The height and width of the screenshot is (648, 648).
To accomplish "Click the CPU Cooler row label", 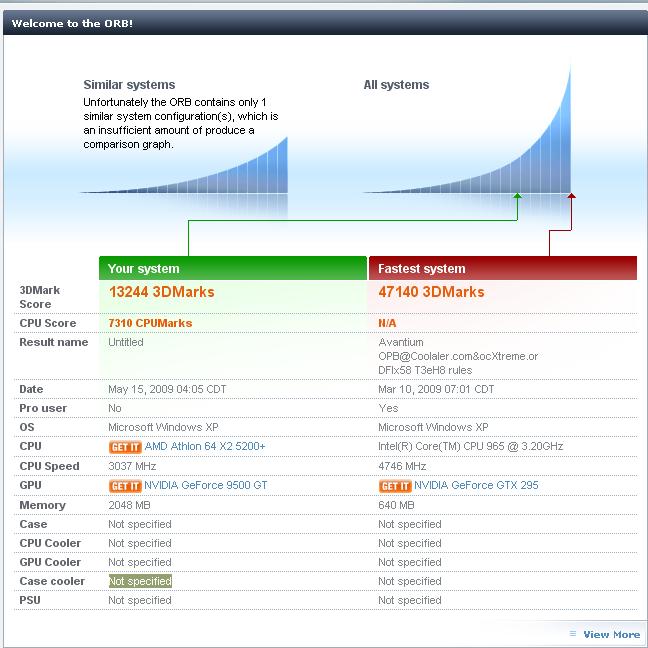I will [x=50, y=543].
